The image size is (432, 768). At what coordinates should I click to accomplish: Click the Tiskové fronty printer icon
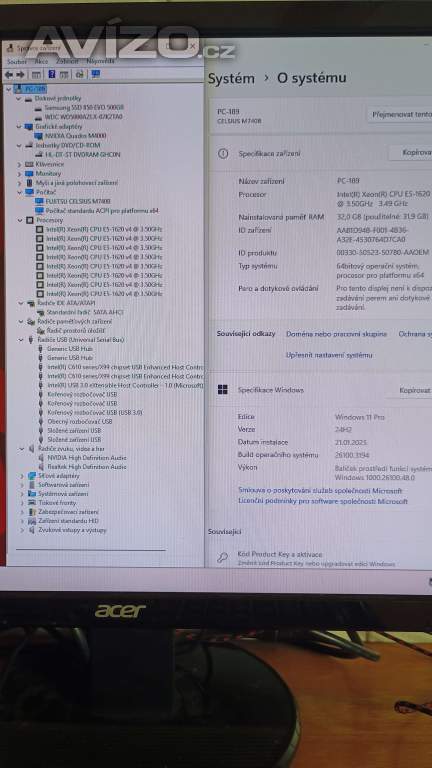pyautogui.click(x=32, y=503)
